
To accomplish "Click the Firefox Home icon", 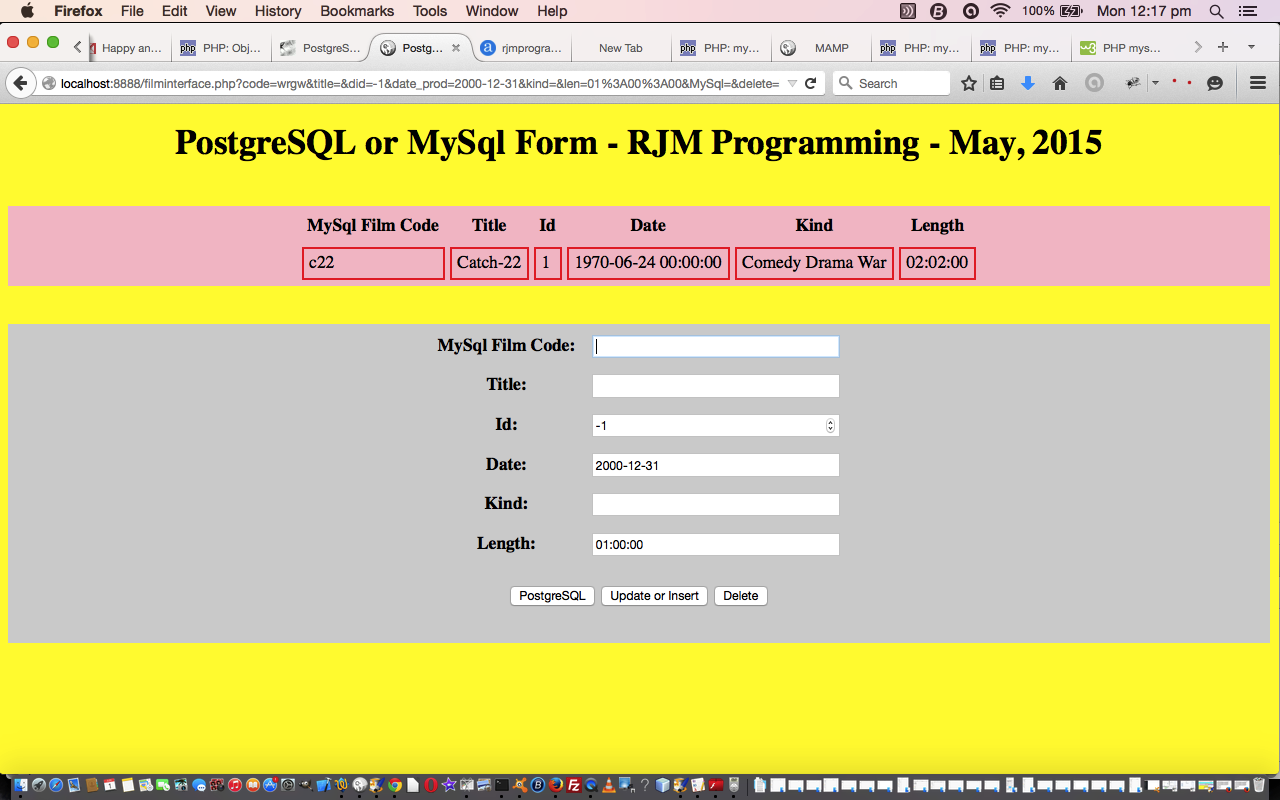I will click(1059, 83).
